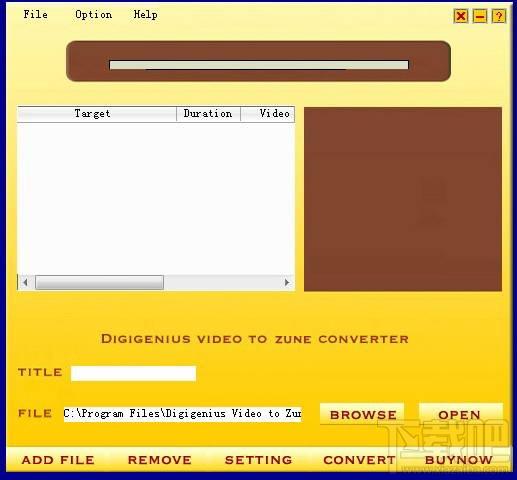Open the SETTING dialog button

[259, 460]
